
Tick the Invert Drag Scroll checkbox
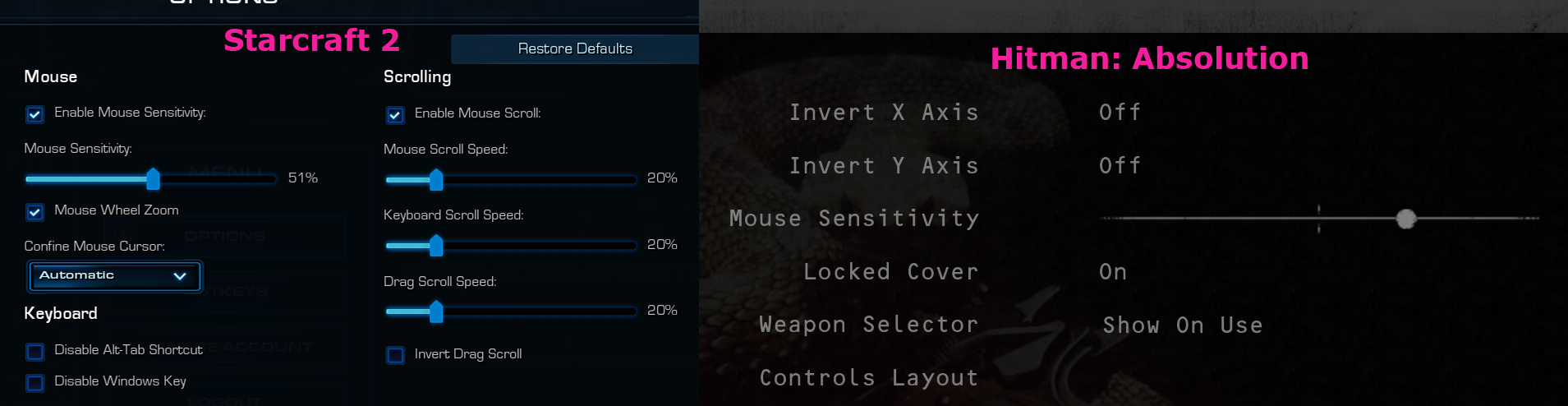point(395,355)
